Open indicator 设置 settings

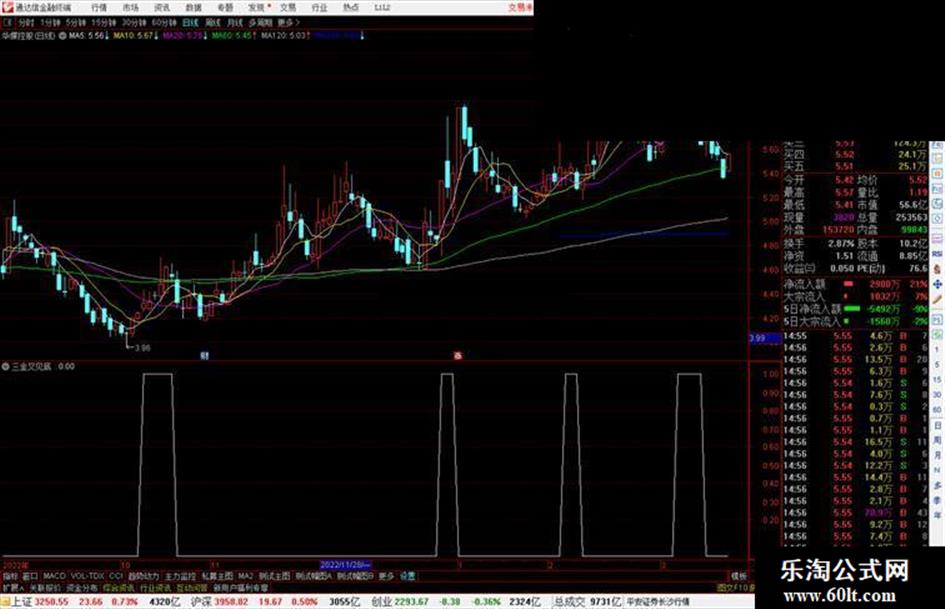click(408, 576)
